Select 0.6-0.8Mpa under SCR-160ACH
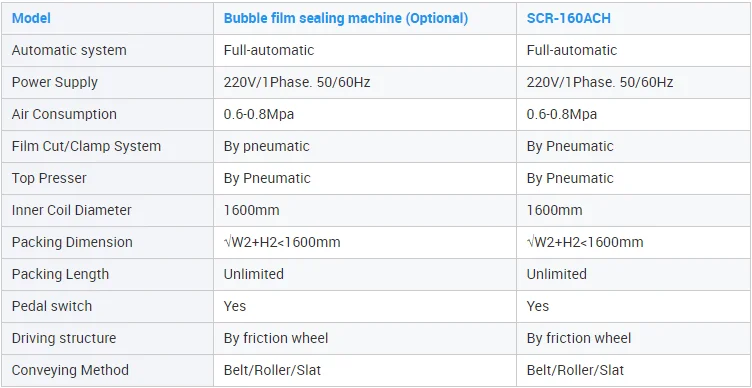This screenshot has height=388, width=752. tap(562, 114)
